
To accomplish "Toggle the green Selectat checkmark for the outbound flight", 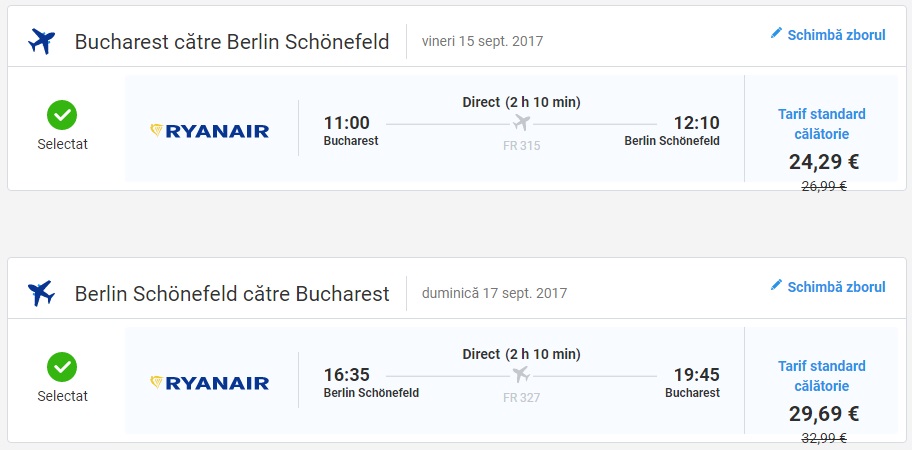I will pyautogui.click(x=62, y=115).
